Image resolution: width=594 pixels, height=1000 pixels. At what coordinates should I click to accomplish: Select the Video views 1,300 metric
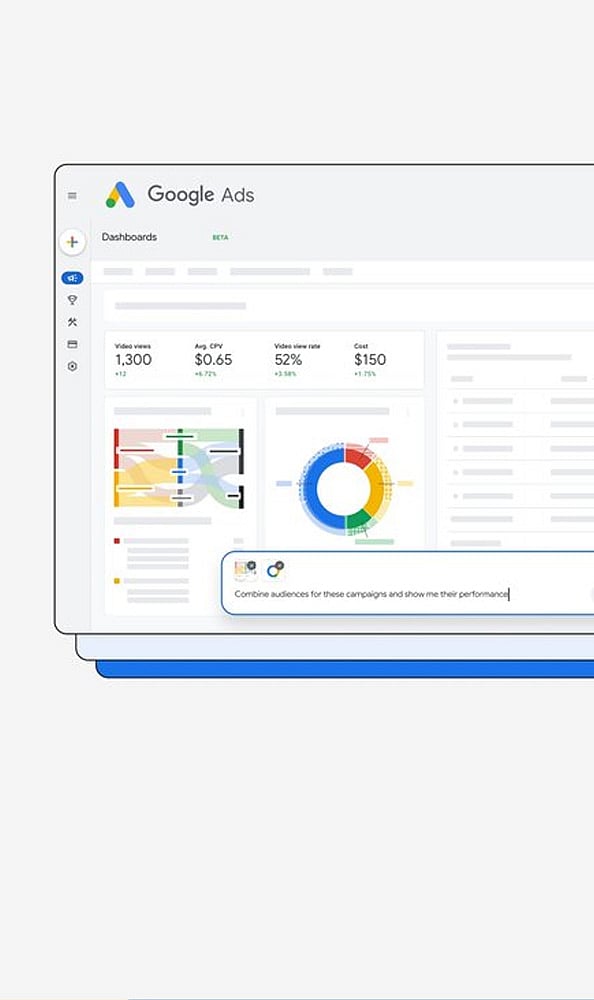[x=133, y=360]
